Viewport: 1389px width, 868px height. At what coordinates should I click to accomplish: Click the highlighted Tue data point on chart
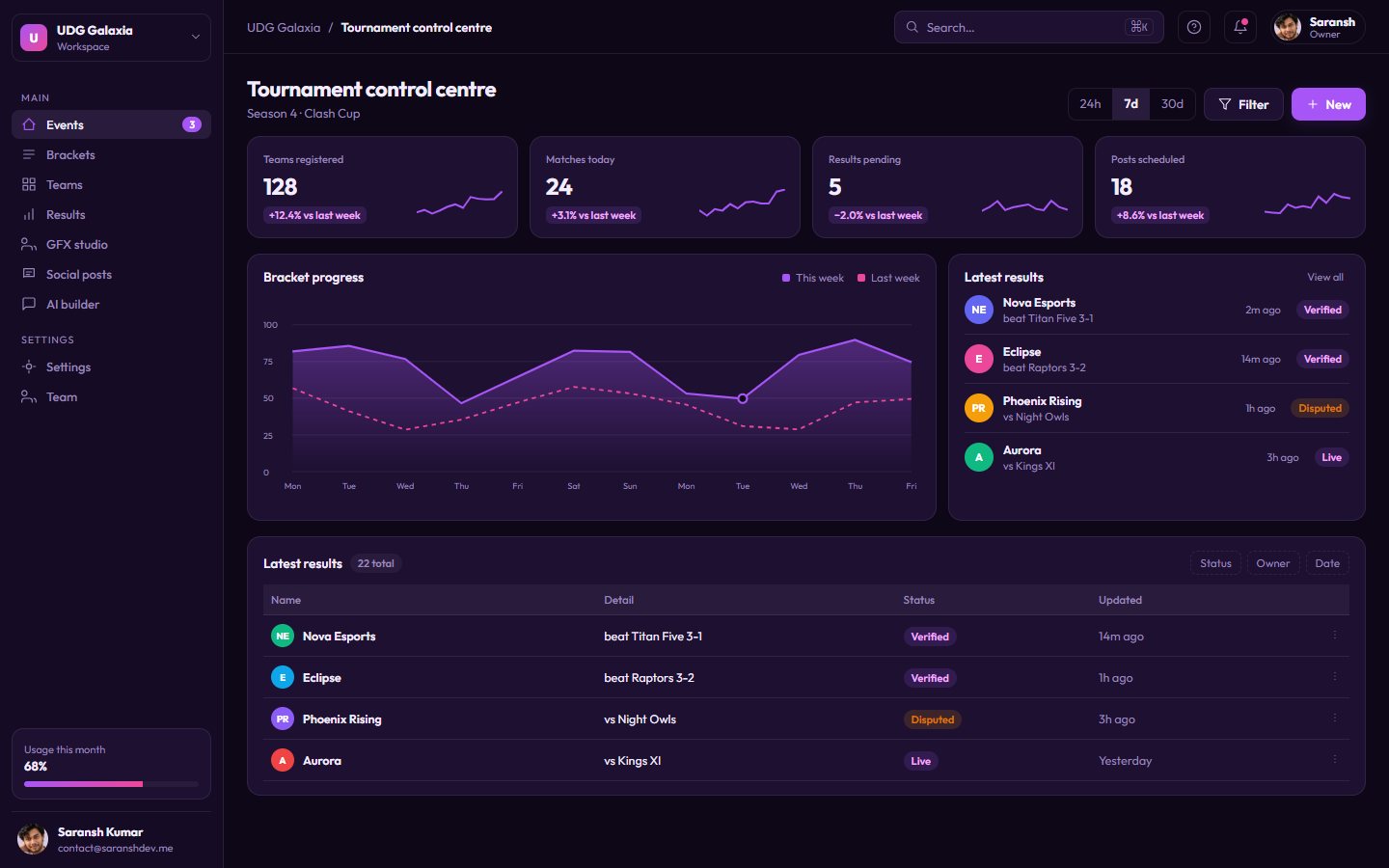[x=743, y=398]
